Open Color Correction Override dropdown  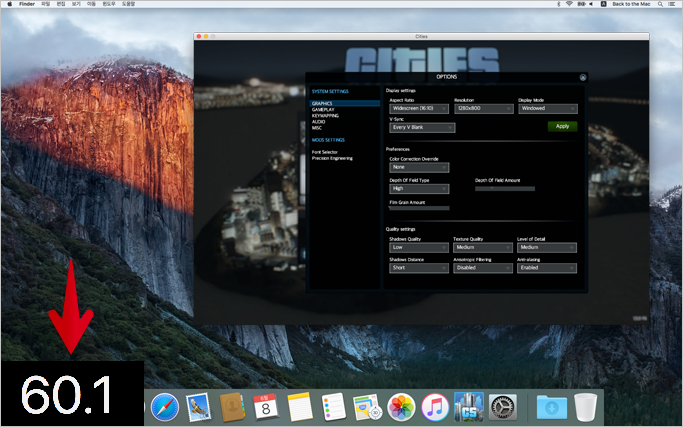pyautogui.click(x=419, y=167)
